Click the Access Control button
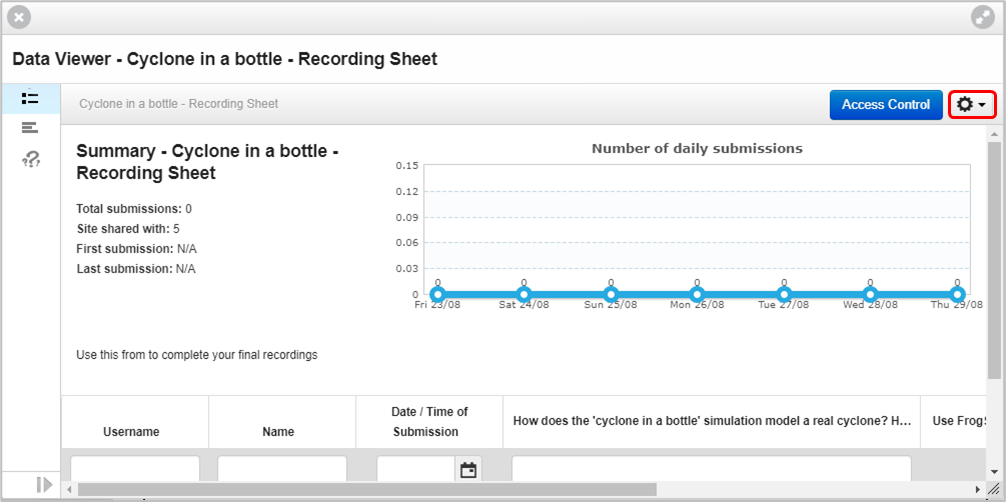 (x=885, y=105)
